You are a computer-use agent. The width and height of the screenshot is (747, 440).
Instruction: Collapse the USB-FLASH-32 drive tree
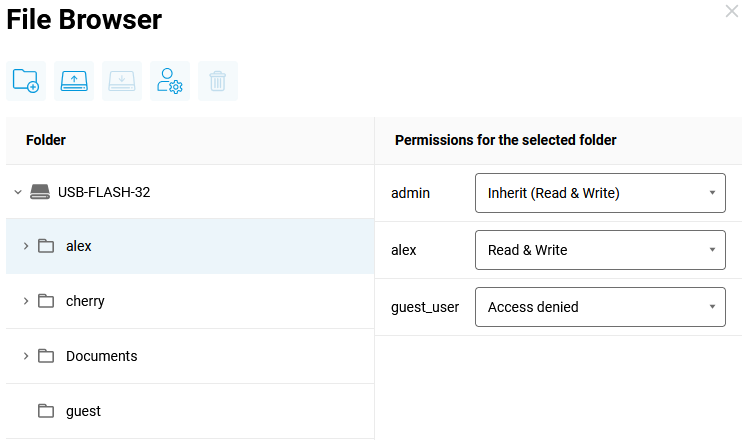(x=18, y=192)
